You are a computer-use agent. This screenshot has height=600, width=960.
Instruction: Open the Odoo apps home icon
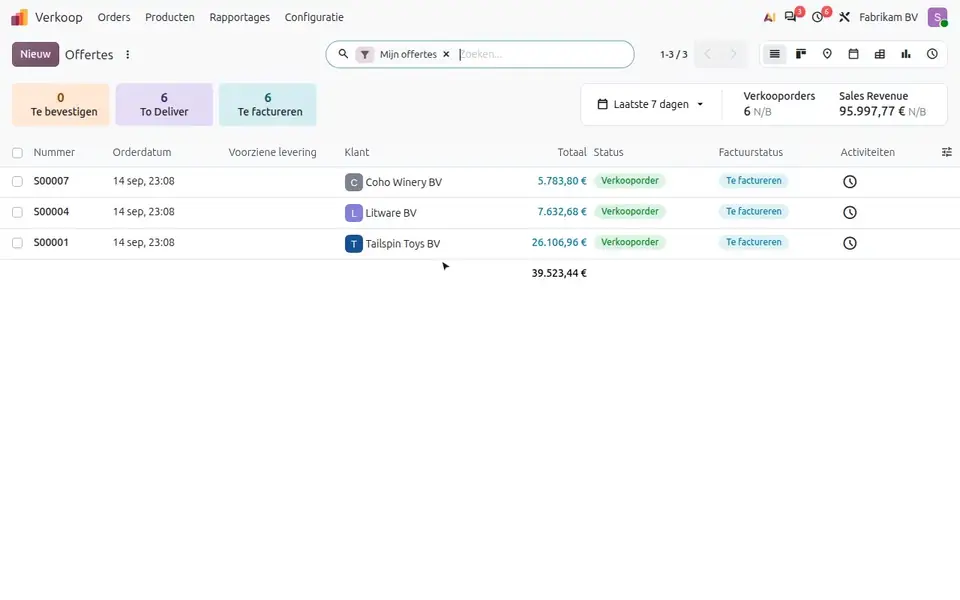20,17
